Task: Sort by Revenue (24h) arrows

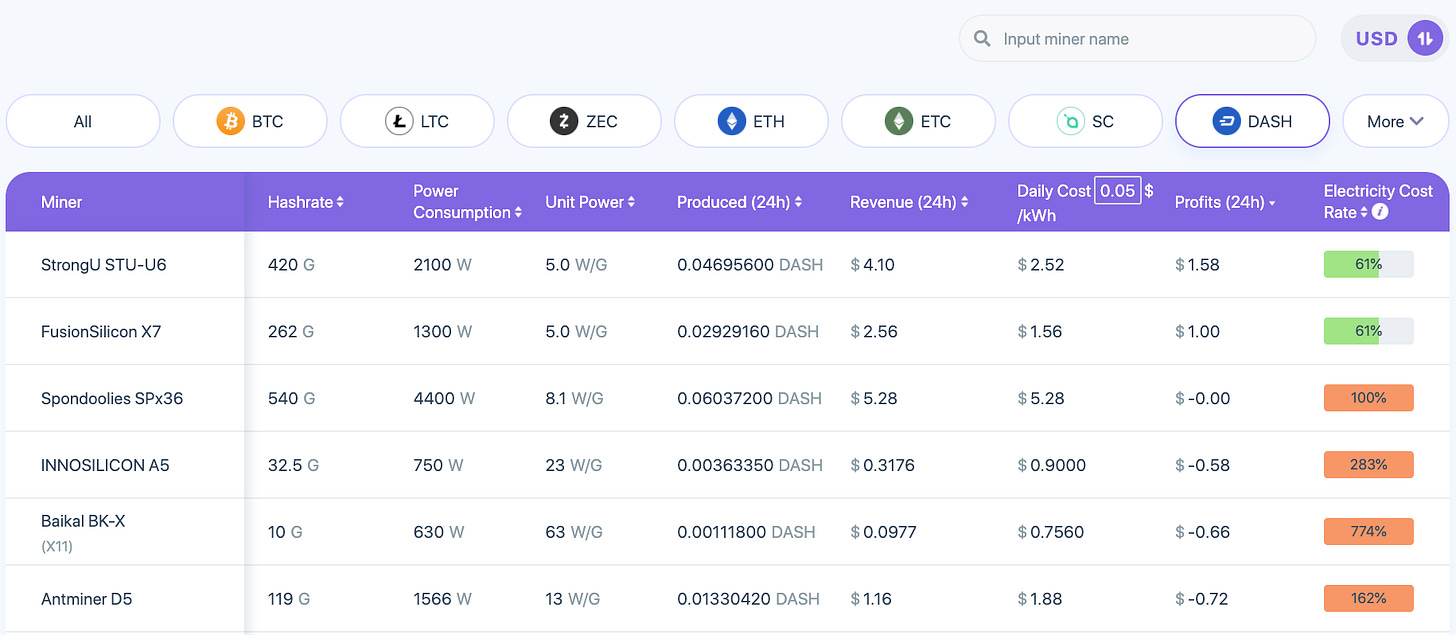Action: pos(964,202)
